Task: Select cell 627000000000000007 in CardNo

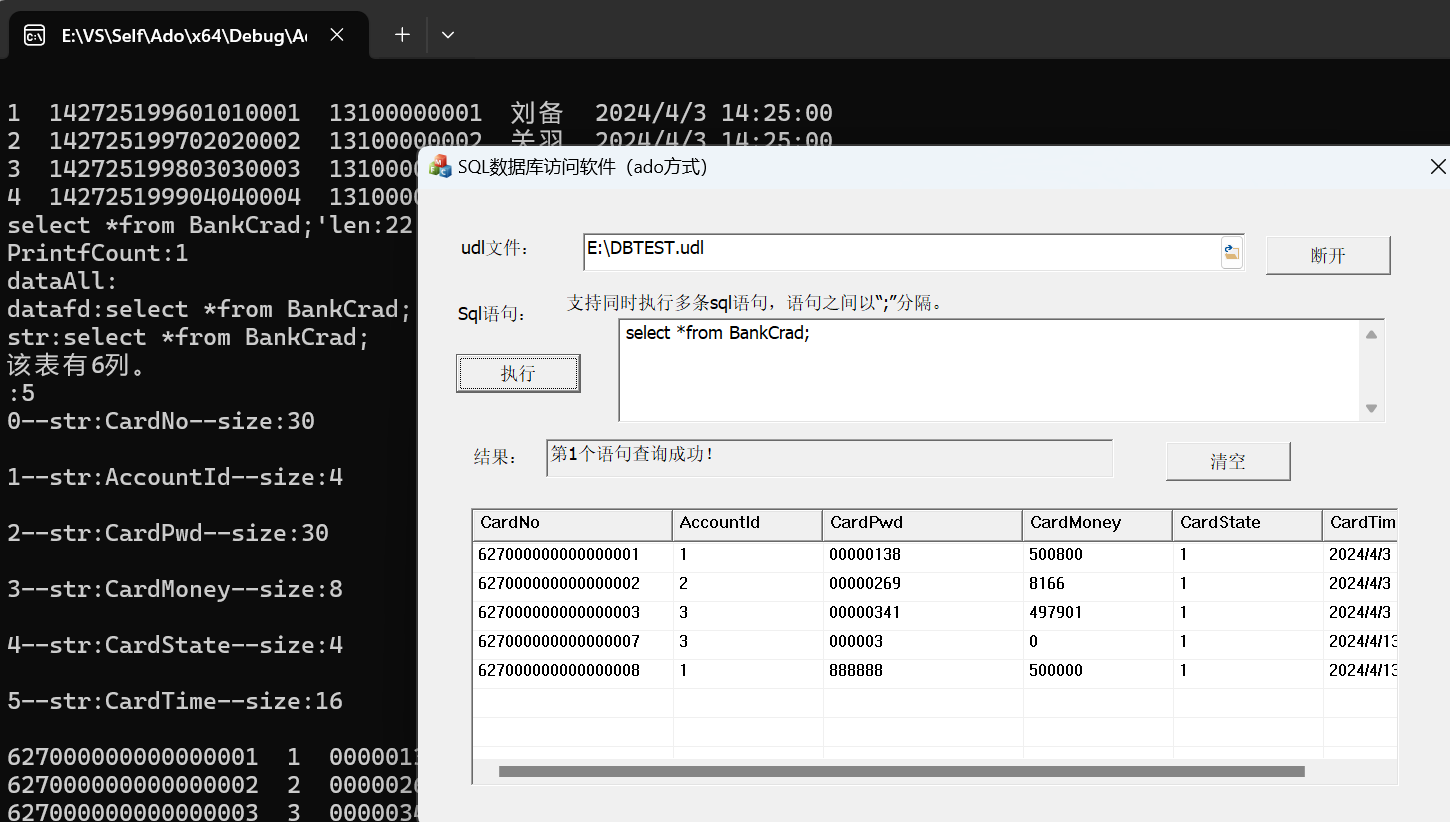Action: coord(573,641)
